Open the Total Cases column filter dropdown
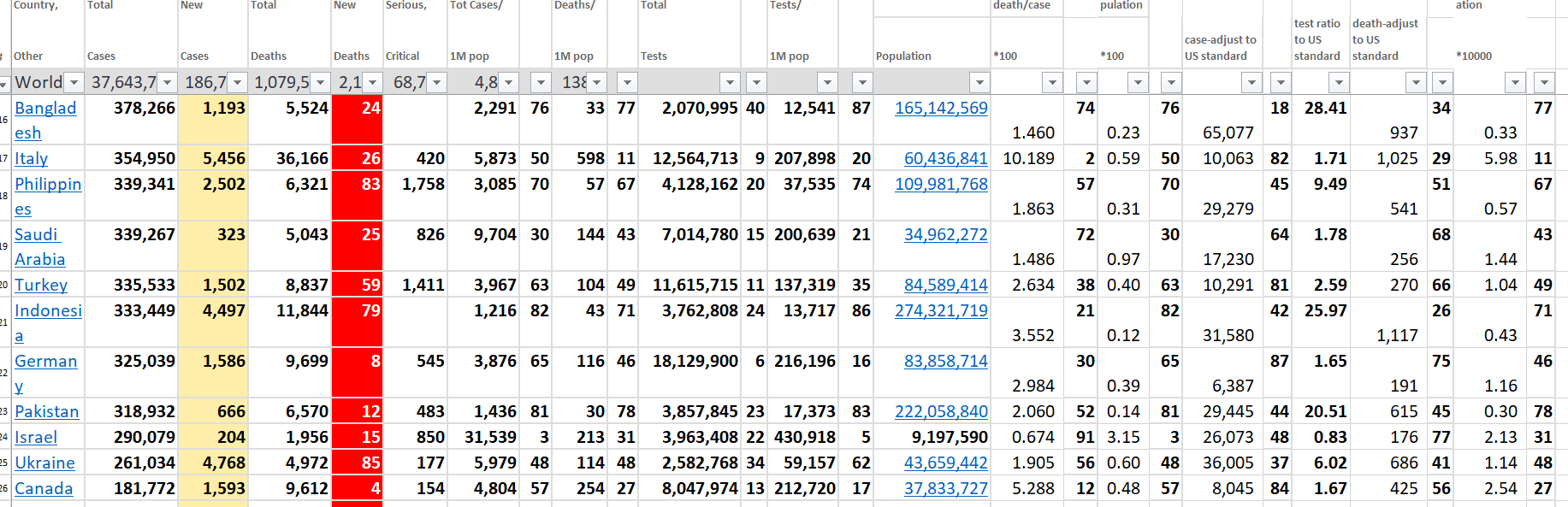Viewport: 1568px width, 507px height. [x=167, y=83]
